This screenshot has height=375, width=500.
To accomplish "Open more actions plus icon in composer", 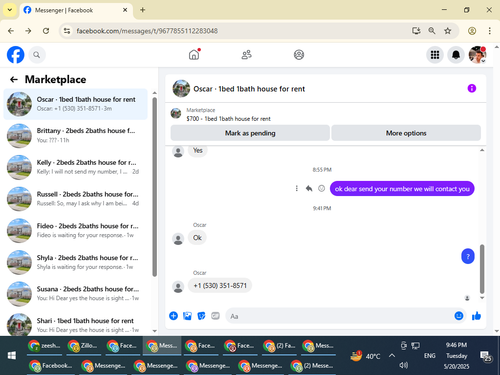I will click(x=173, y=316).
